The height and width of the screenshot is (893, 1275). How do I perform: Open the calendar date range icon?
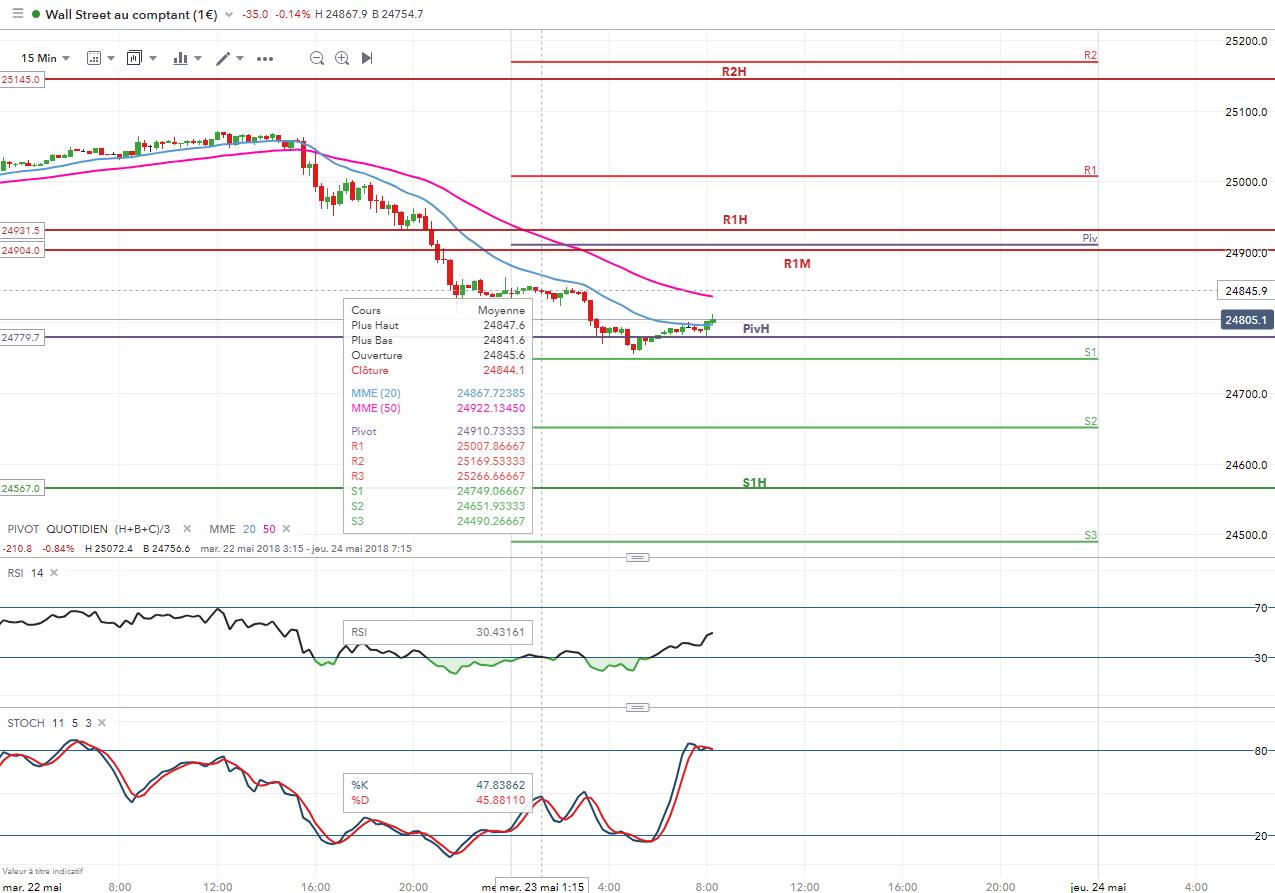[x=94, y=58]
